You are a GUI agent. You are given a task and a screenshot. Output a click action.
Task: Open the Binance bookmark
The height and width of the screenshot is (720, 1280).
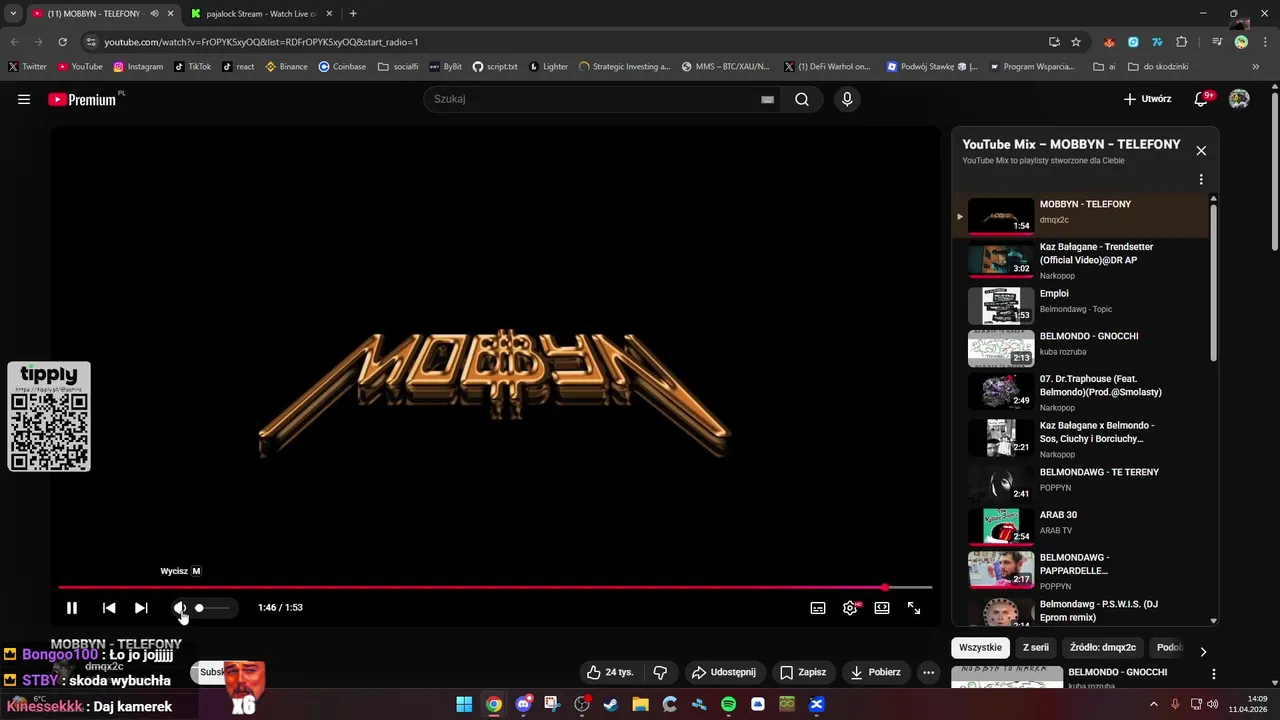point(286,67)
